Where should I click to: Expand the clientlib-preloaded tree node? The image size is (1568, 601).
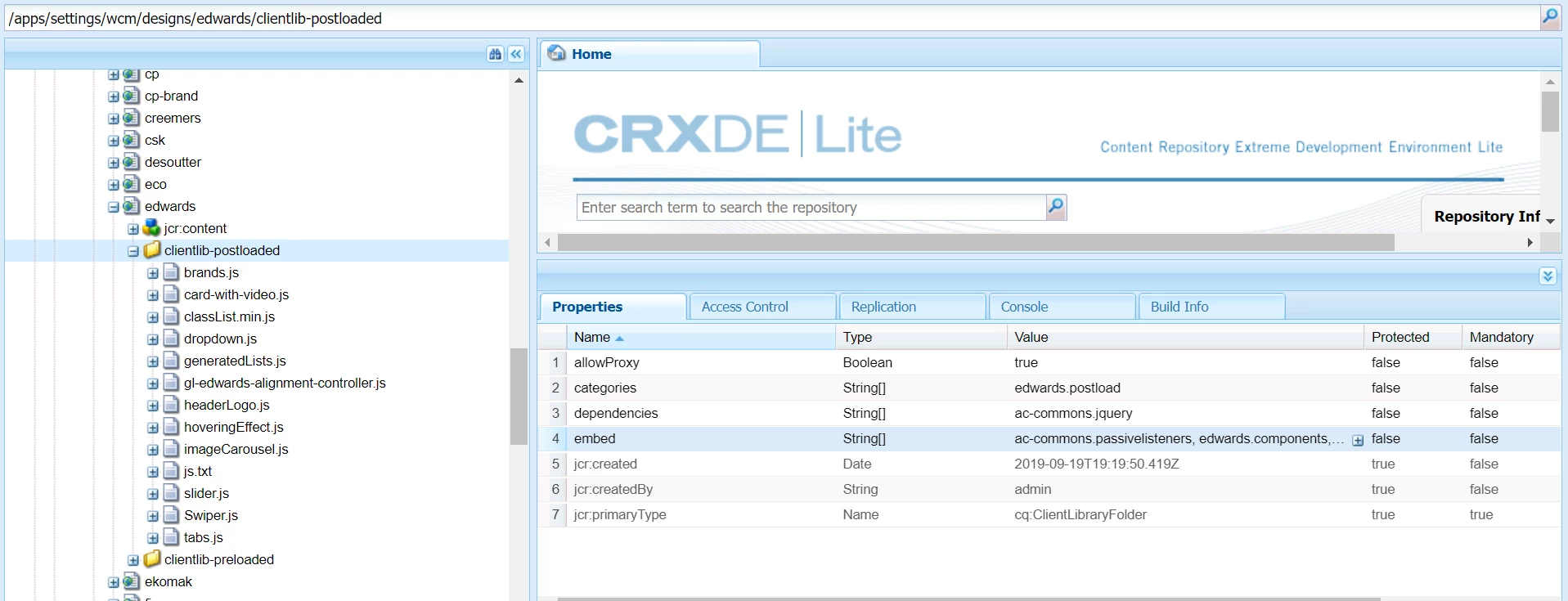tap(133, 560)
